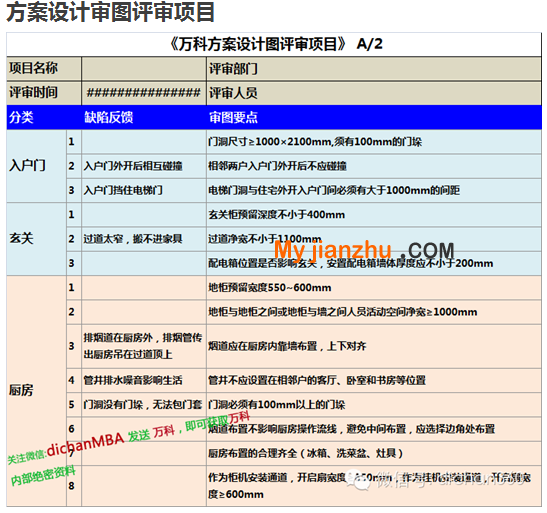This screenshot has width=547, height=513.
Task: Select the empty 缺陷反馈 cell in 入户门 row 1
Action: 144,142
